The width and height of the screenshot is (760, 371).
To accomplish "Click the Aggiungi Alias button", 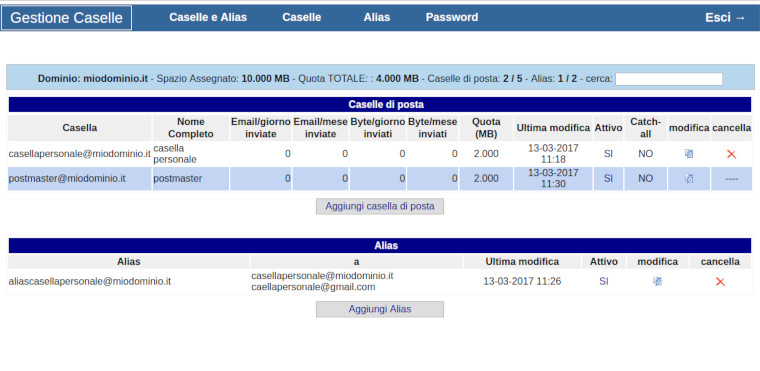I will coord(380,309).
